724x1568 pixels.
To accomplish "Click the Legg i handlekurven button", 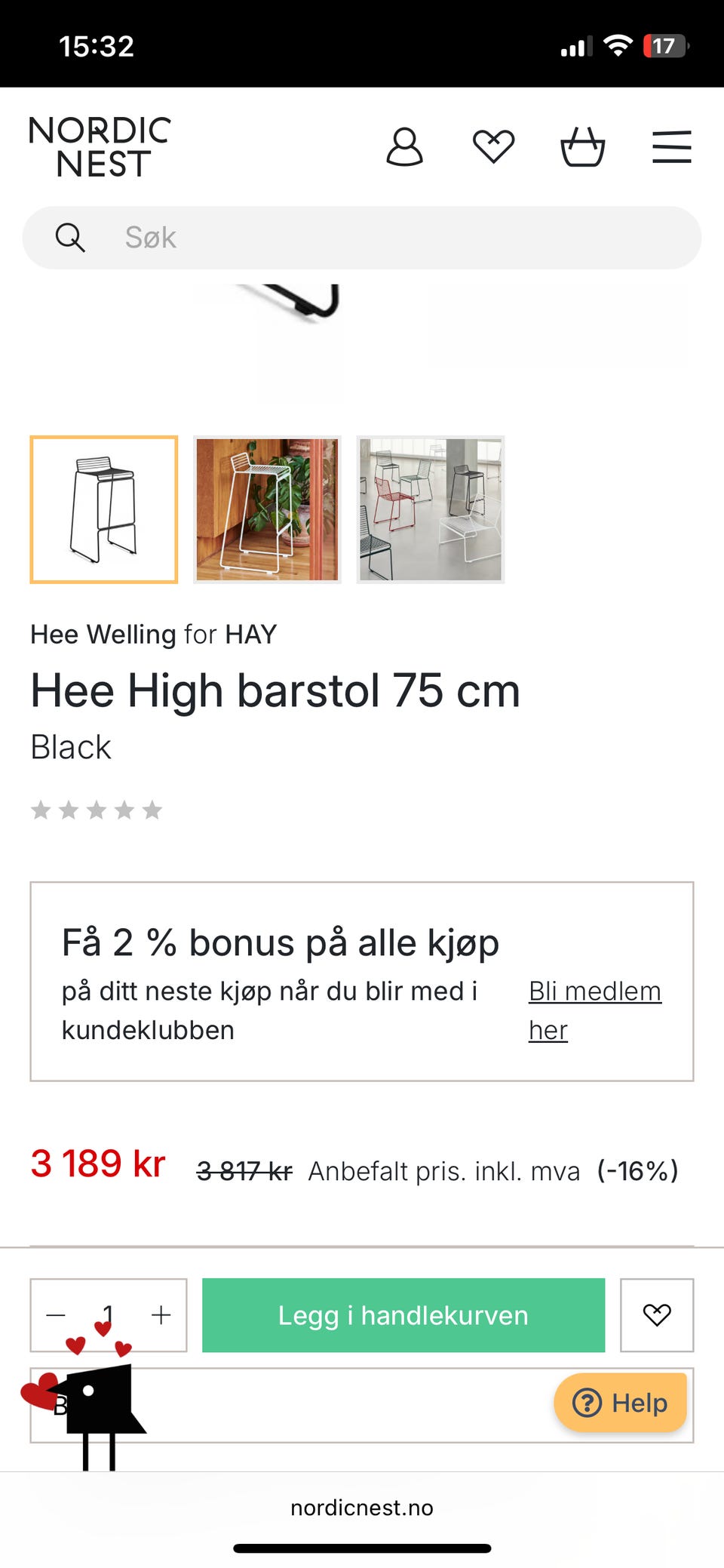I will point(403,1315).
